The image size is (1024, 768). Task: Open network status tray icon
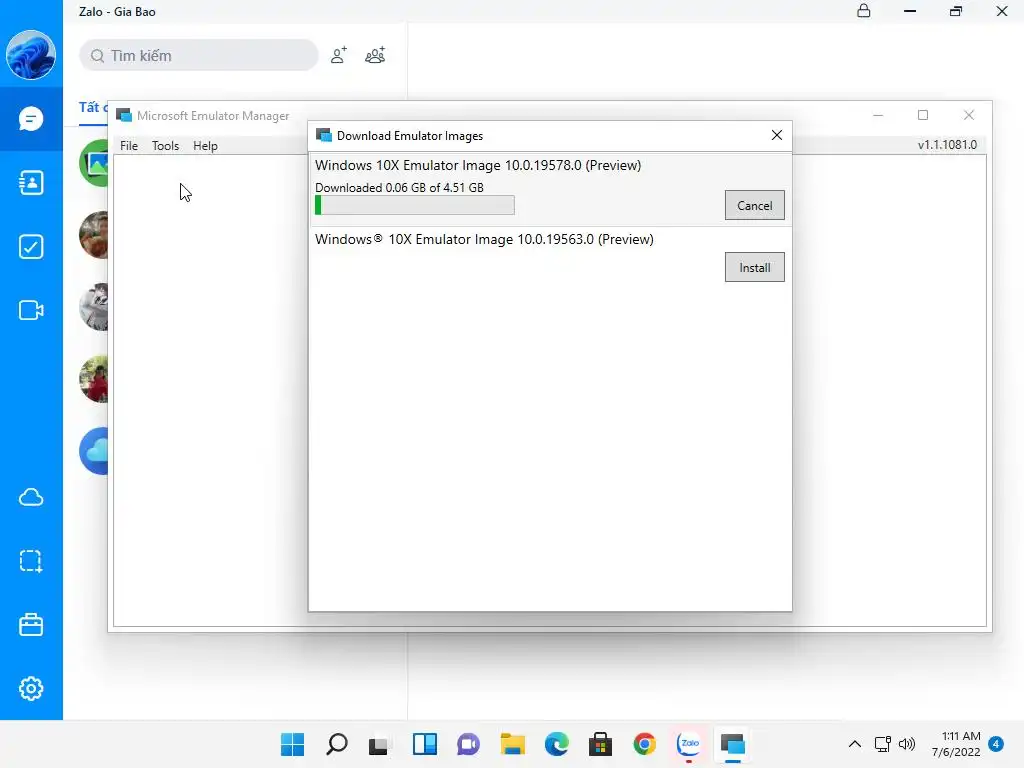click(x=882, y=744)
